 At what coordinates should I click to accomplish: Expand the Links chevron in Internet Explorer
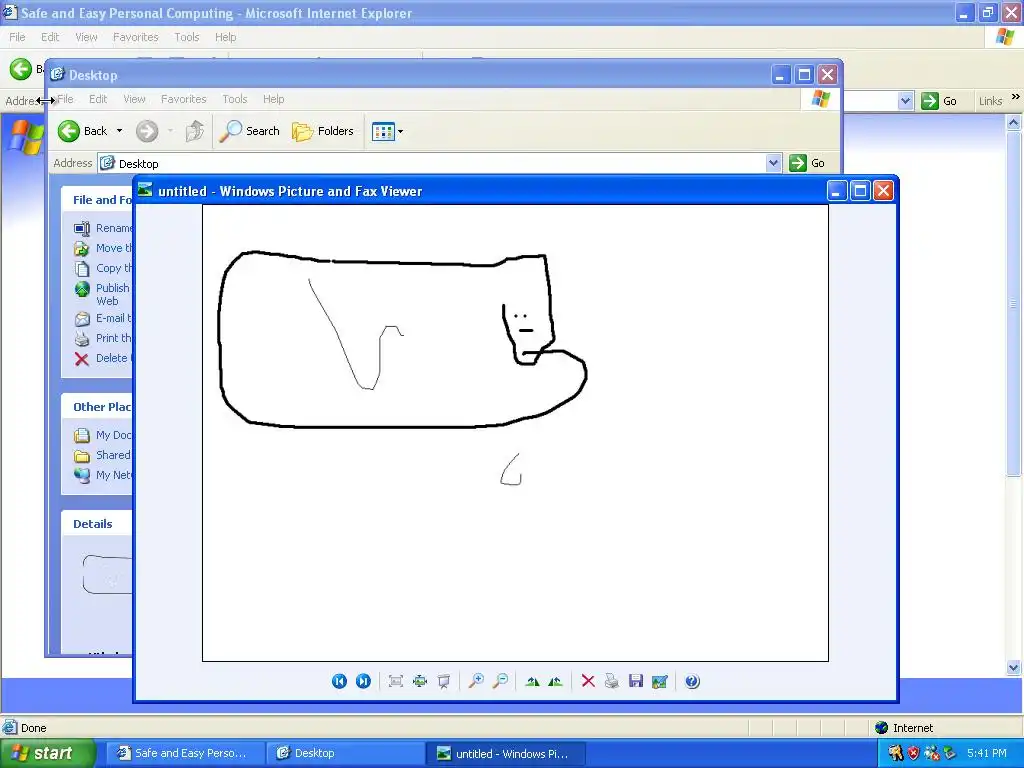click(1016, 97)
